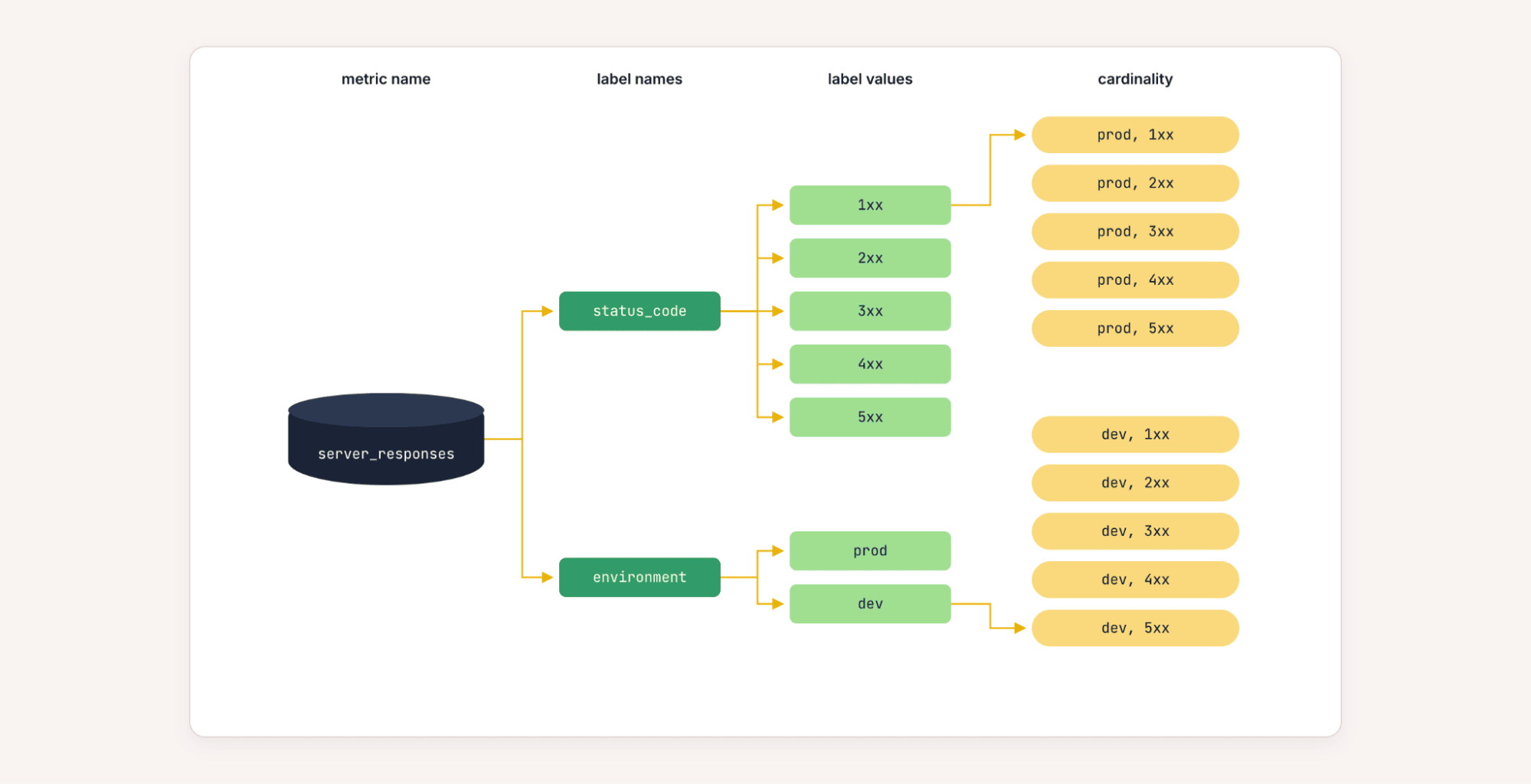Click the 2xx label value box

pos(870,258)
